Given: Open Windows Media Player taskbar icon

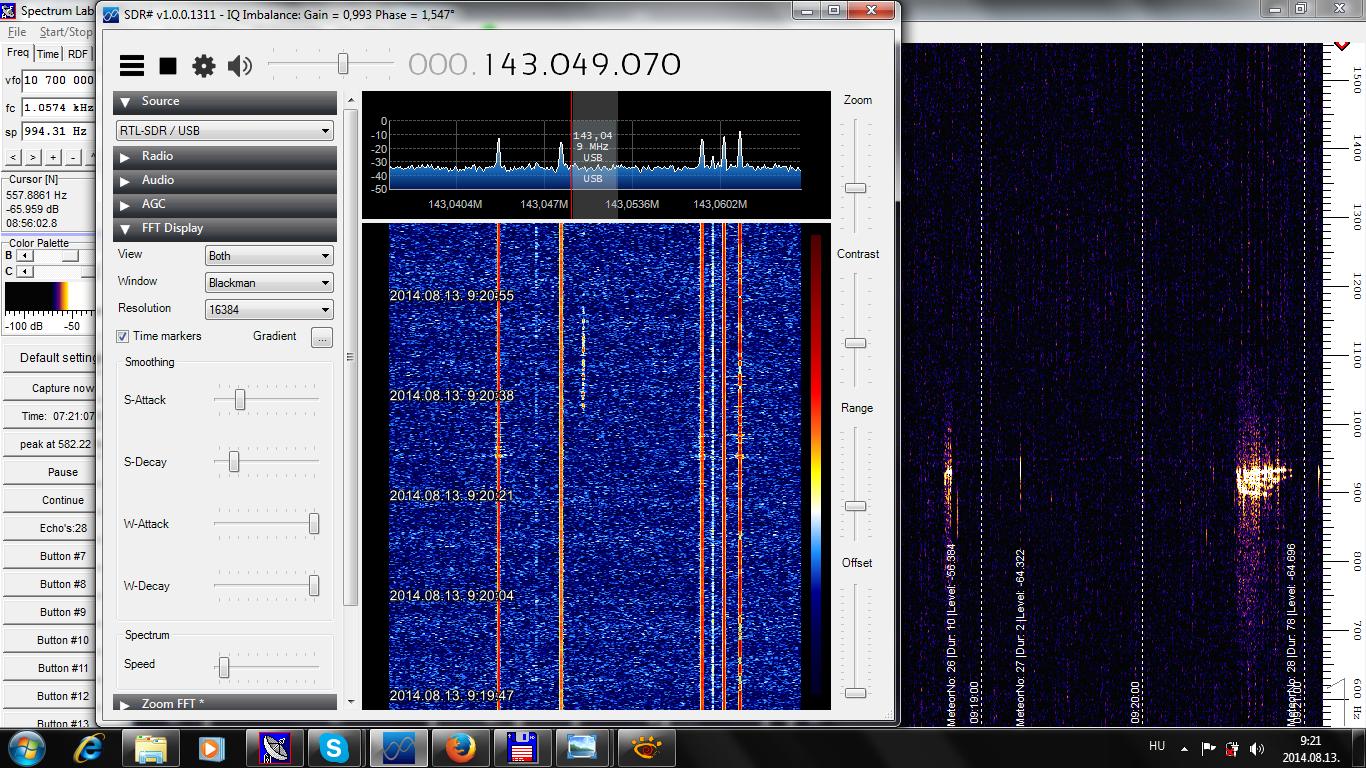Looking at the screenshot, I should (211, 748).
